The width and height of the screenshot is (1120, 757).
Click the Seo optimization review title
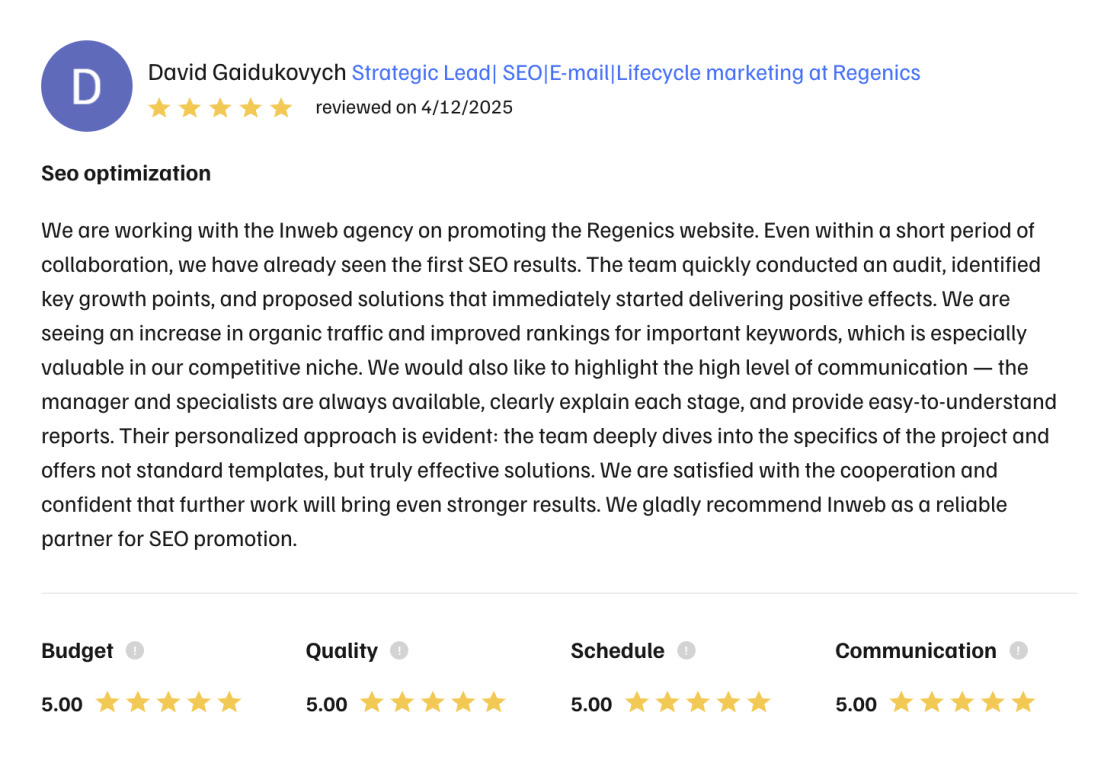tap(126, 173)
